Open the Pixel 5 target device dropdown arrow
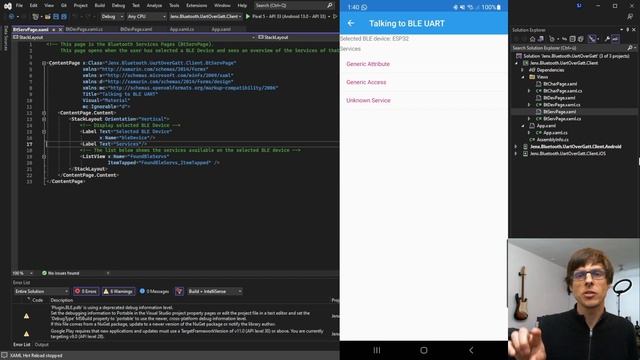This screenshot has height=360, width=640. (x=329, y=16)
